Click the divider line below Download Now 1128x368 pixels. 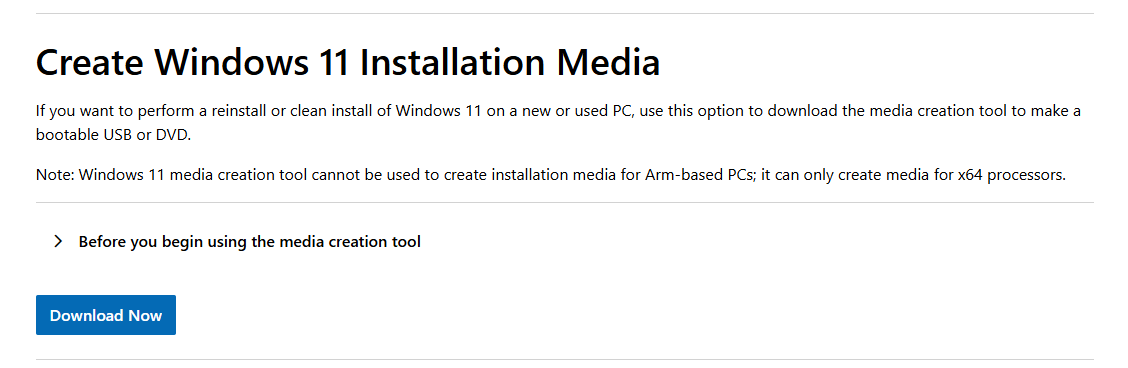pos(565,359)
